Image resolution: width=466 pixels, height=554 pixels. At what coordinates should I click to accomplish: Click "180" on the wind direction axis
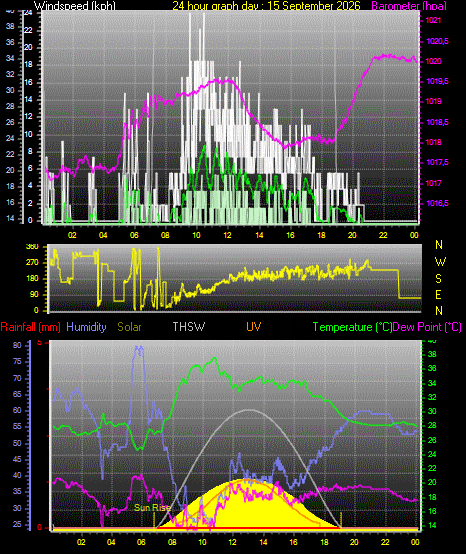[x=32, y=279]
